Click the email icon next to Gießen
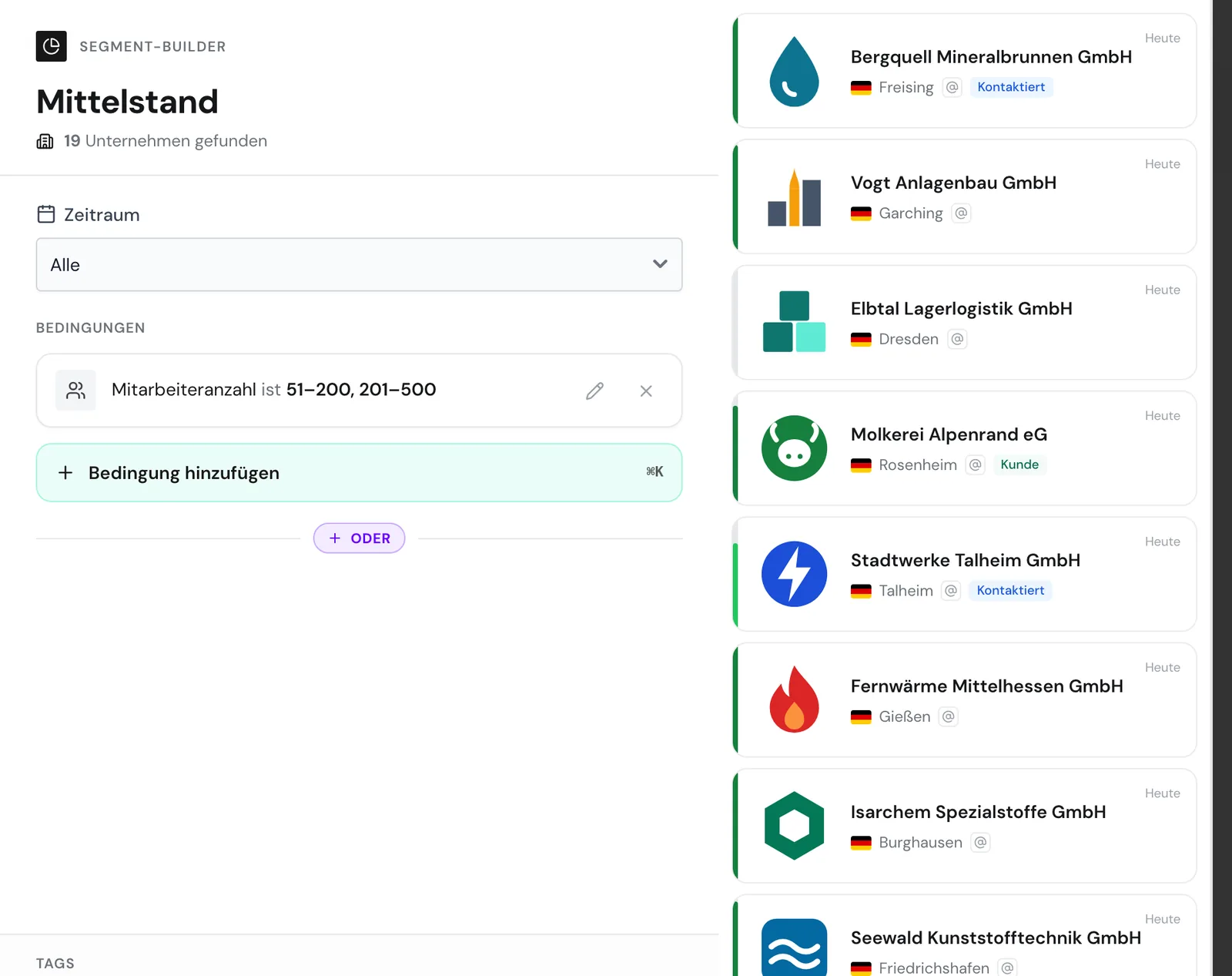 tap(949, 716)
